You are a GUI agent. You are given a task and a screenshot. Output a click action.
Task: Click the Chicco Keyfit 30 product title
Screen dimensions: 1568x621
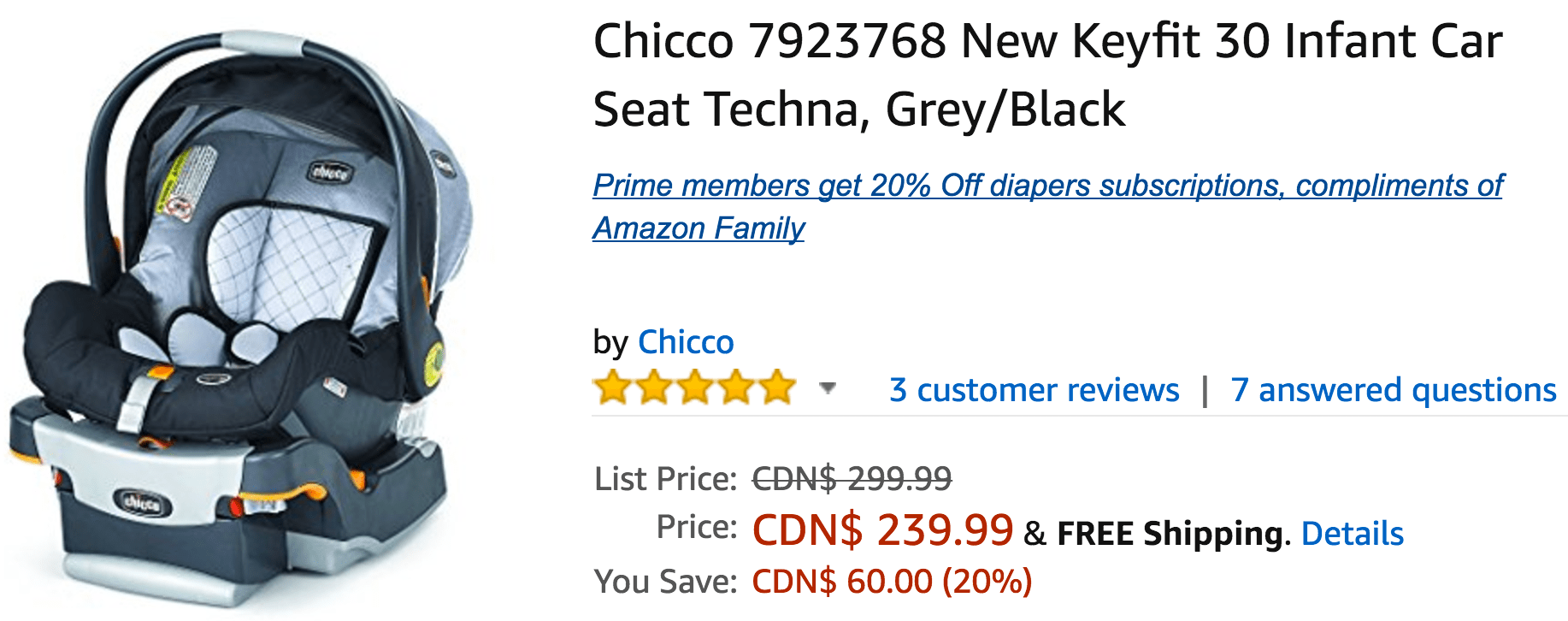pyautogui.click(x=1047, y=75)
